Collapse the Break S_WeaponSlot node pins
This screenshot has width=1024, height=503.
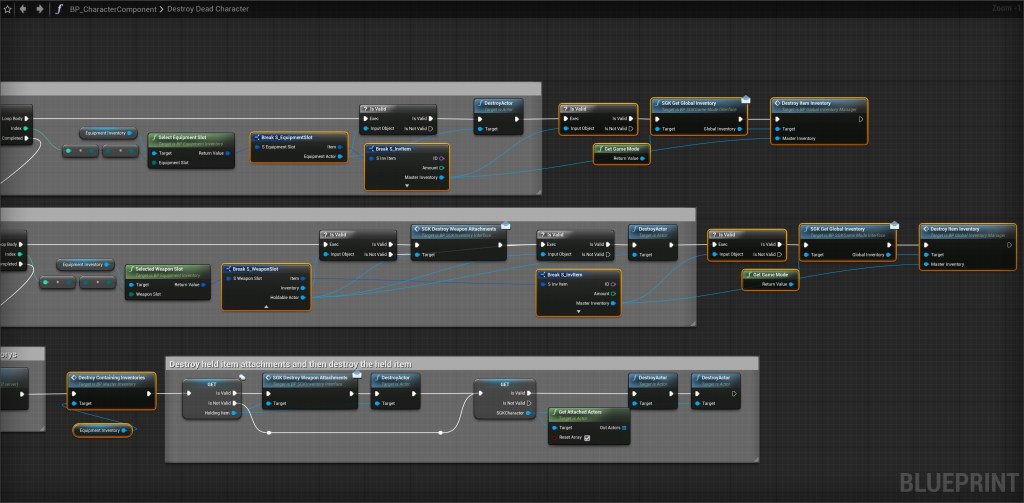coord(266,306)
